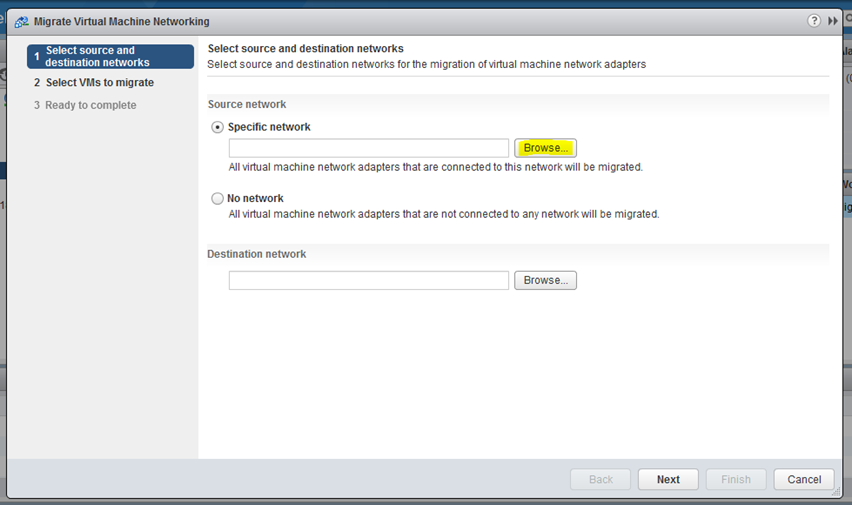The width and height of the screenshot is (852, 505).
Task: Browse for a destination network
Action: (546, 280)
